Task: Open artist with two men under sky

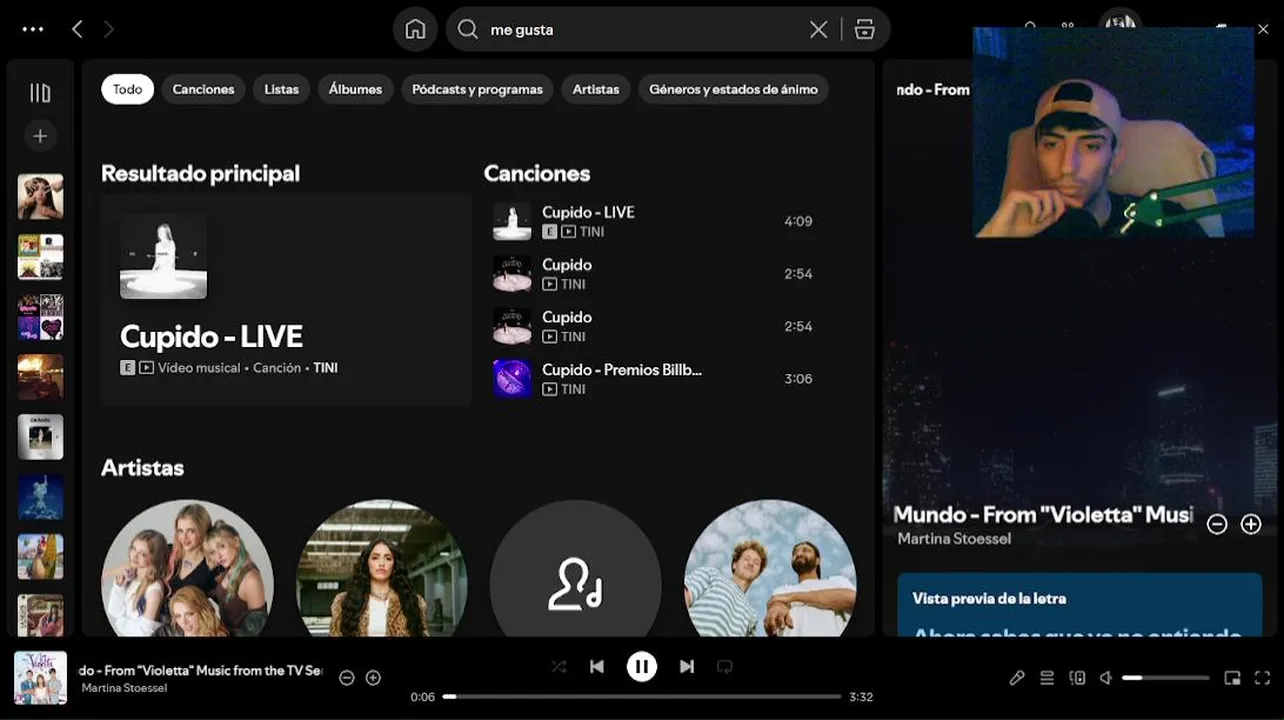Action: (770, 568)
